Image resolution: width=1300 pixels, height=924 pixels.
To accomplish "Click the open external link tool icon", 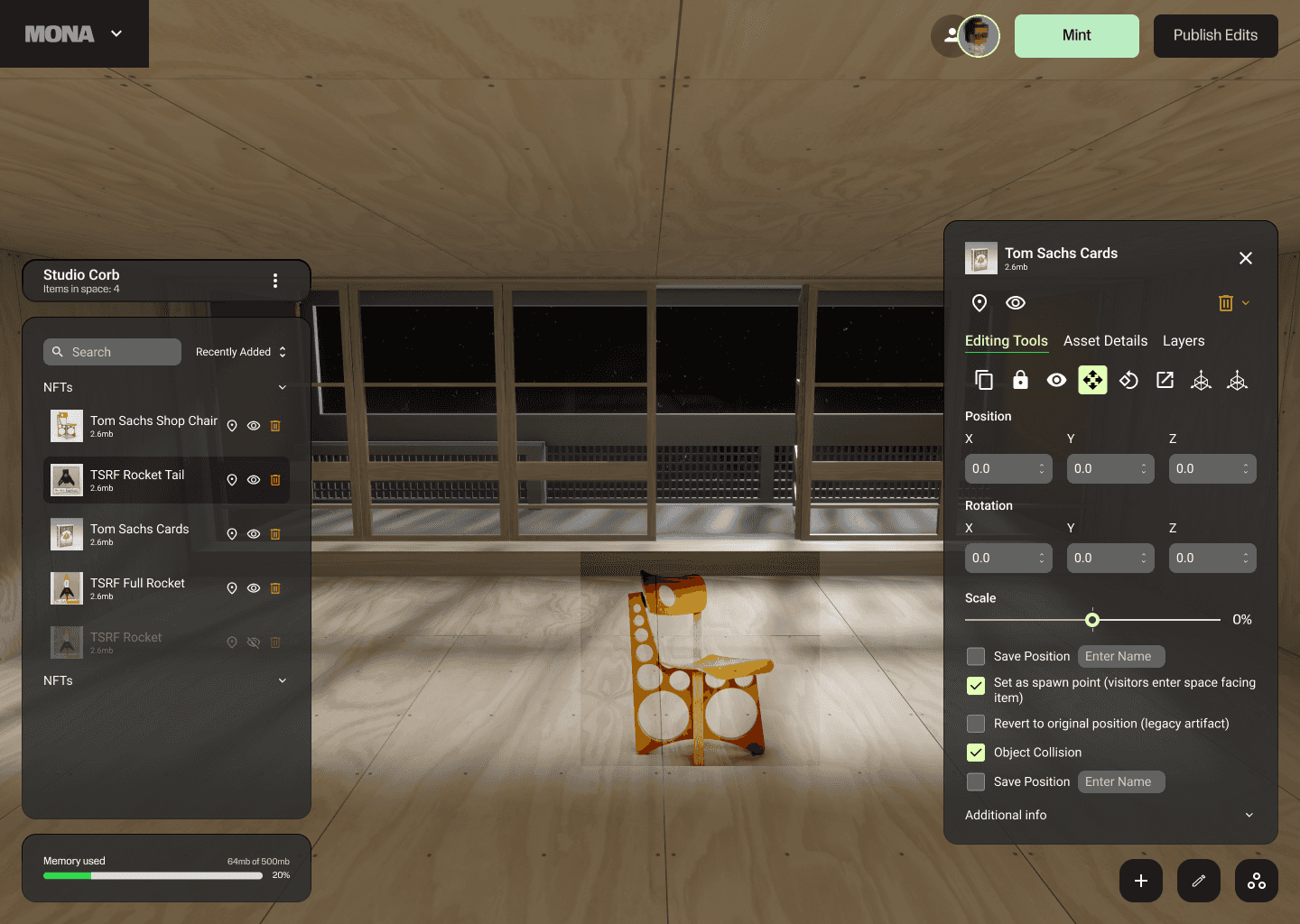I will [1165, 381].
